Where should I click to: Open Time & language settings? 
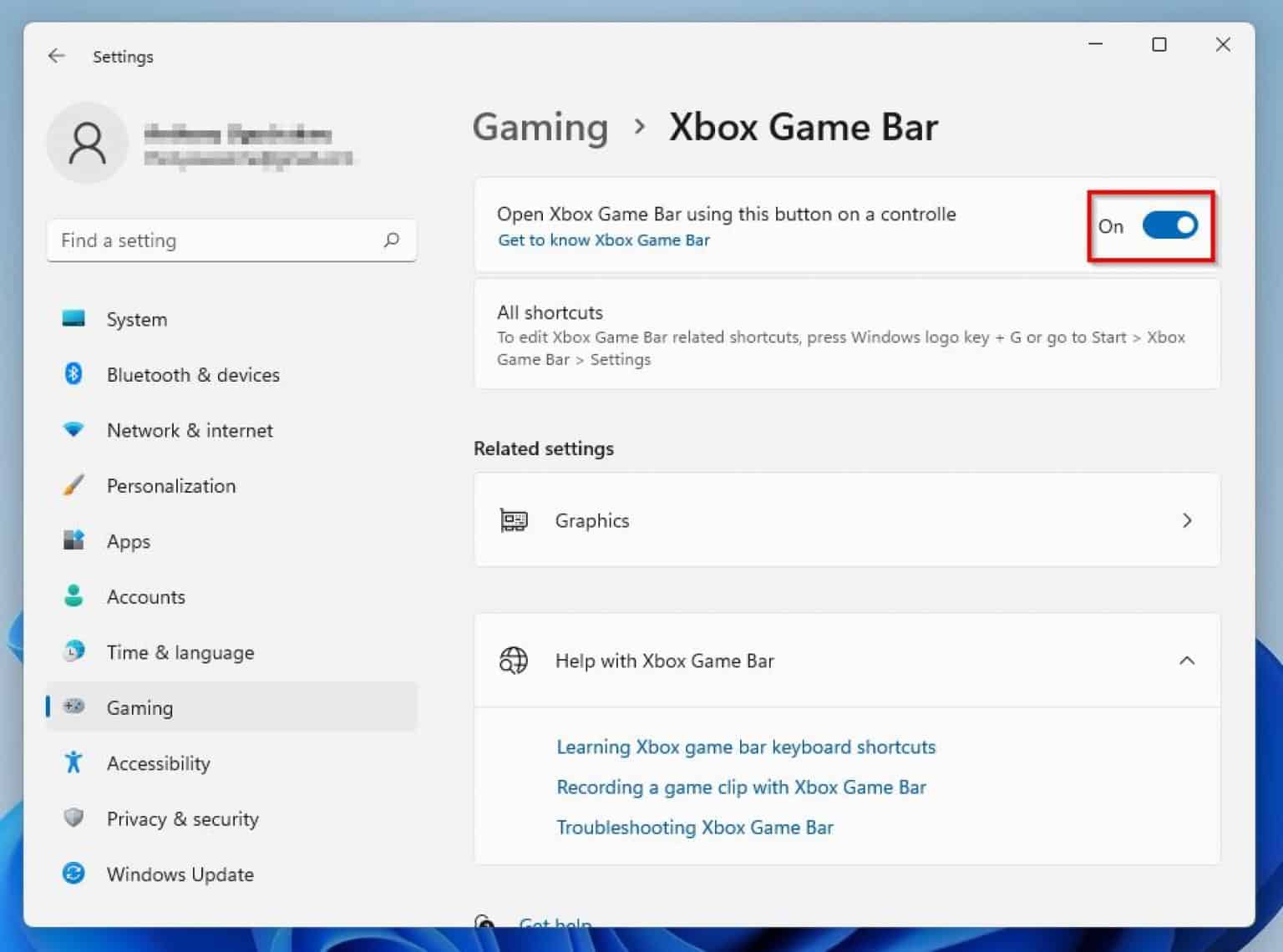pyautogui.click(x=232, y=652)
